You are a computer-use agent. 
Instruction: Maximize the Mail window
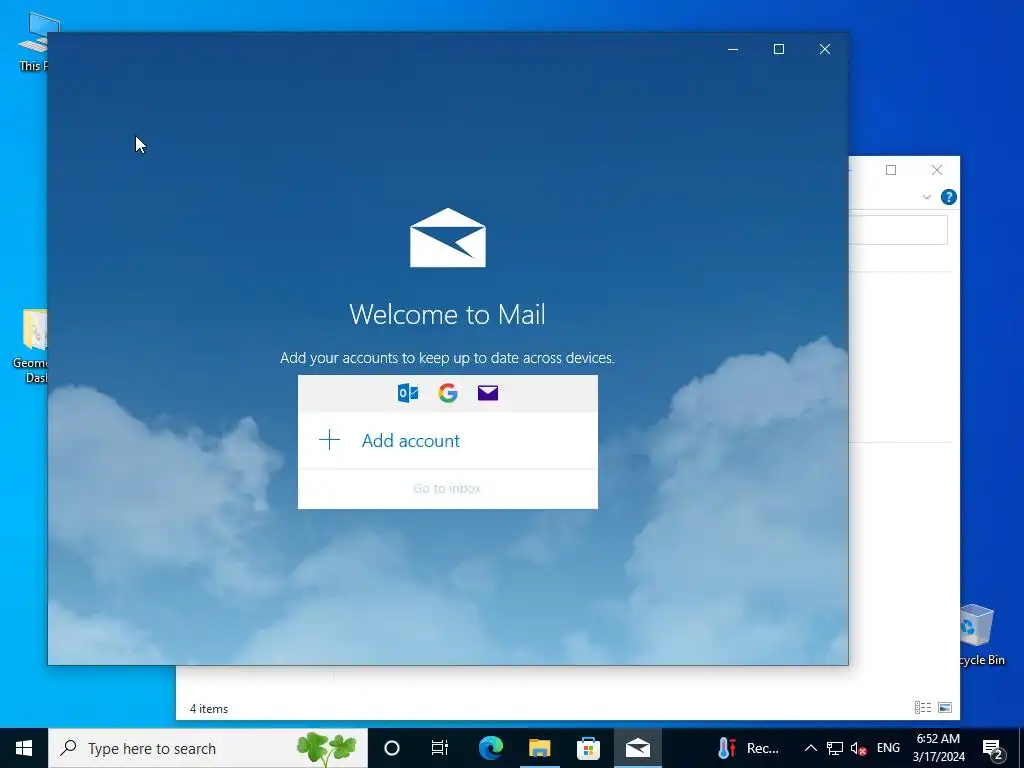[778, 49]
